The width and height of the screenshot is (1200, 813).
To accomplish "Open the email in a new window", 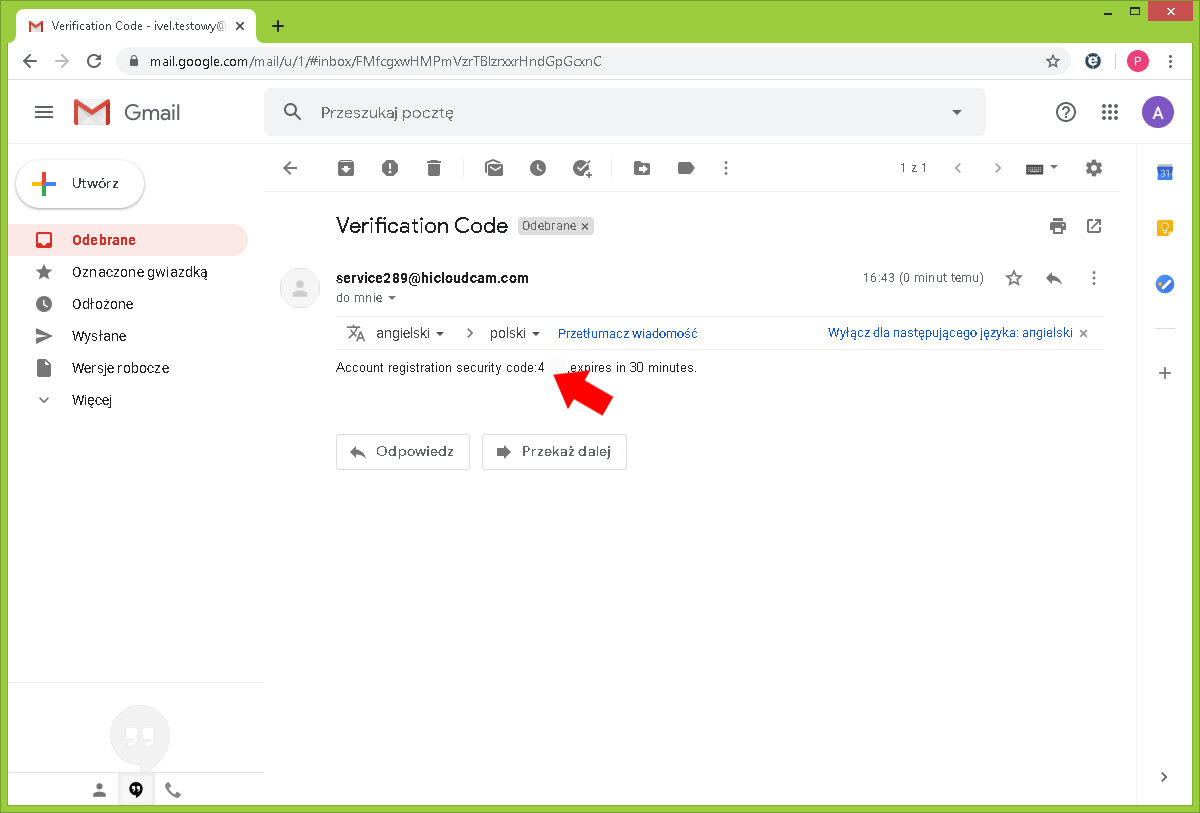I will pos(1094,226).
